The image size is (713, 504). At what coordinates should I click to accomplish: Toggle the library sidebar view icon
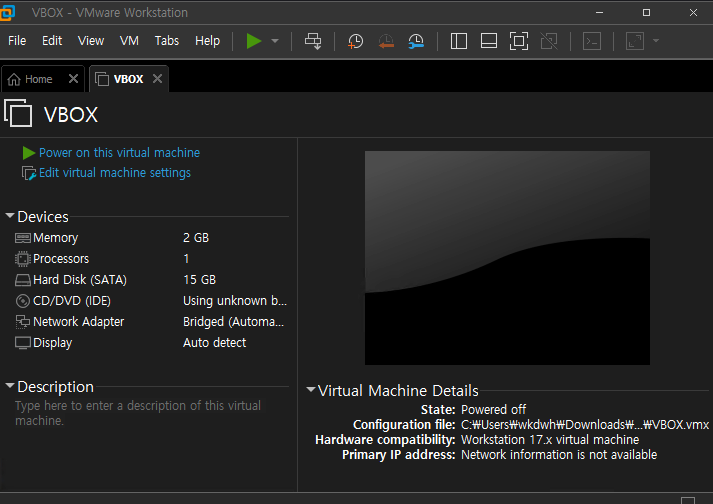pos(458,41)
